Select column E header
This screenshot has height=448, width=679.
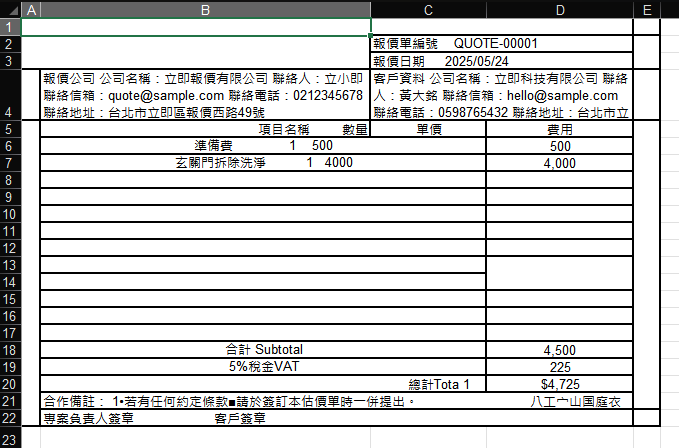[x=647, y=10]
